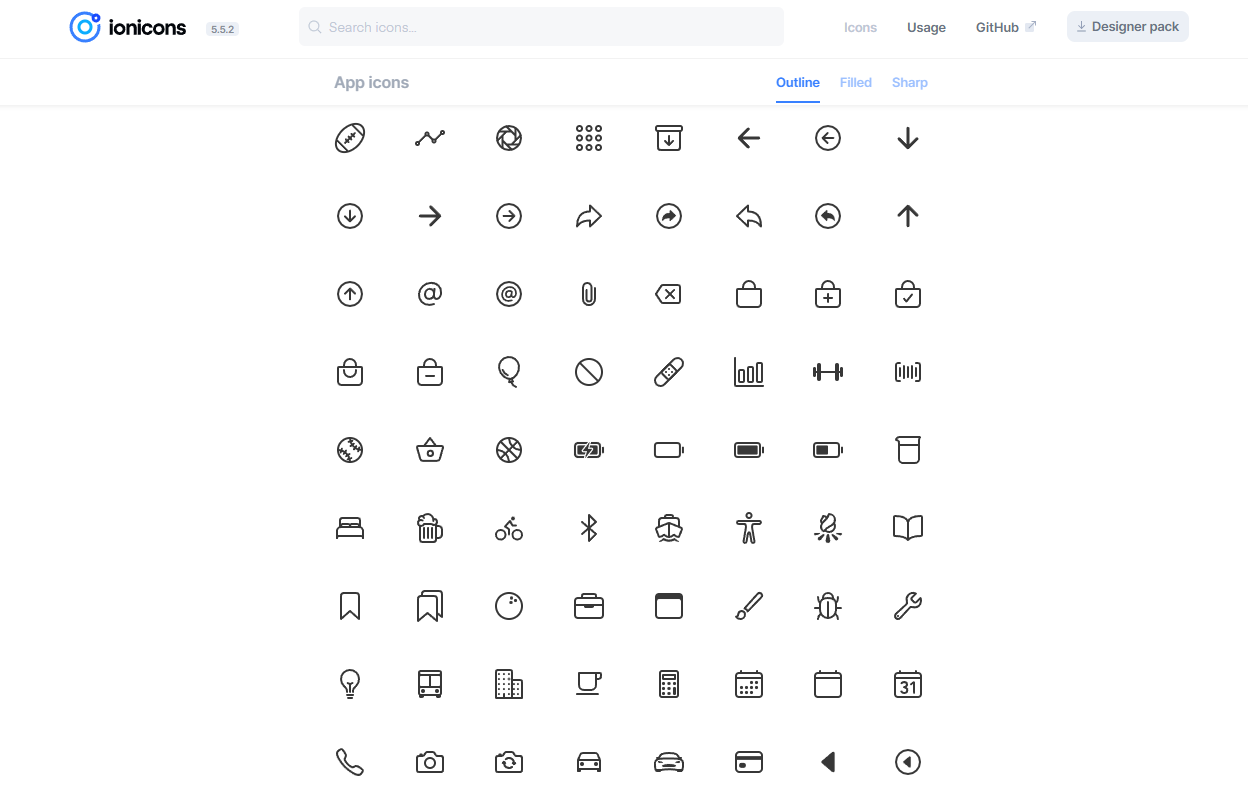Select the archive box icon
Image resolution: width=1248 pixels, height=806 pixels.
click(669, 138)
